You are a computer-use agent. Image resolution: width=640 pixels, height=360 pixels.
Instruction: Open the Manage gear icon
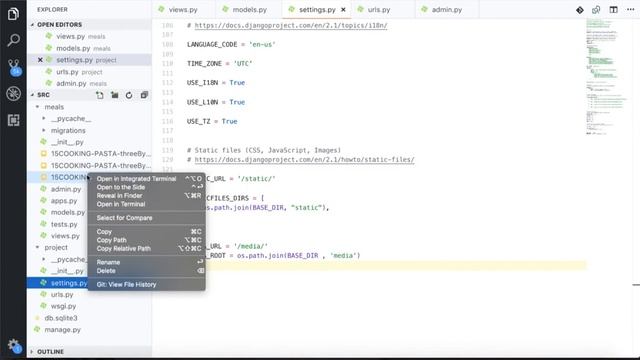[14, 346]
